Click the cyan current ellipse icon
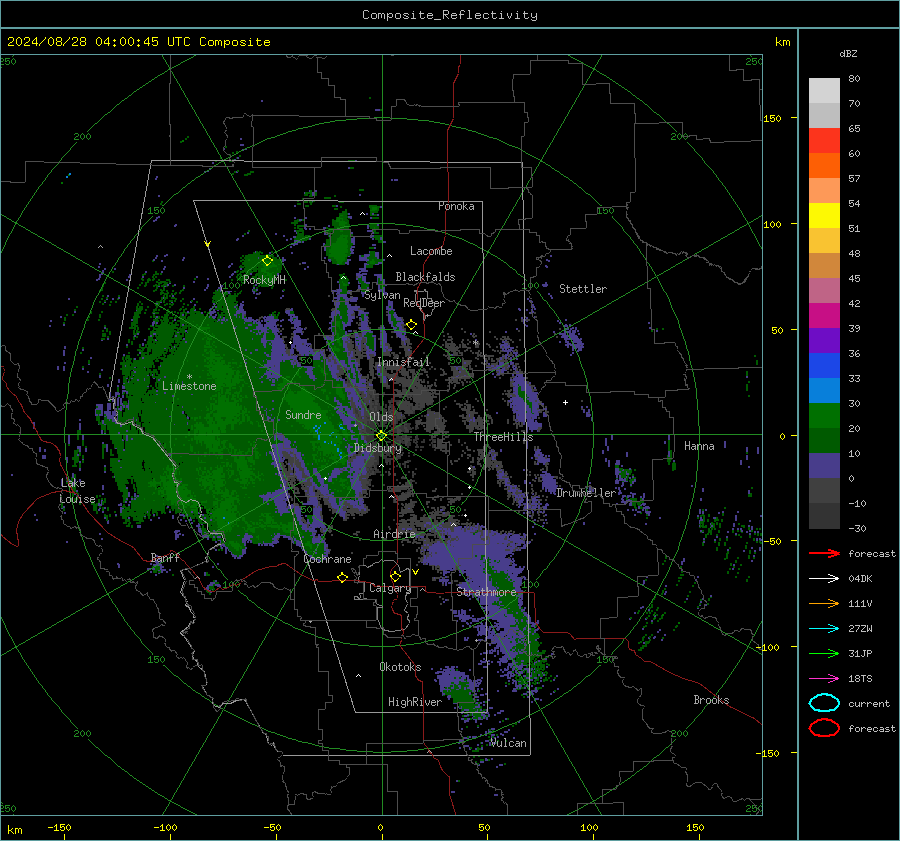 coord(824,703)
